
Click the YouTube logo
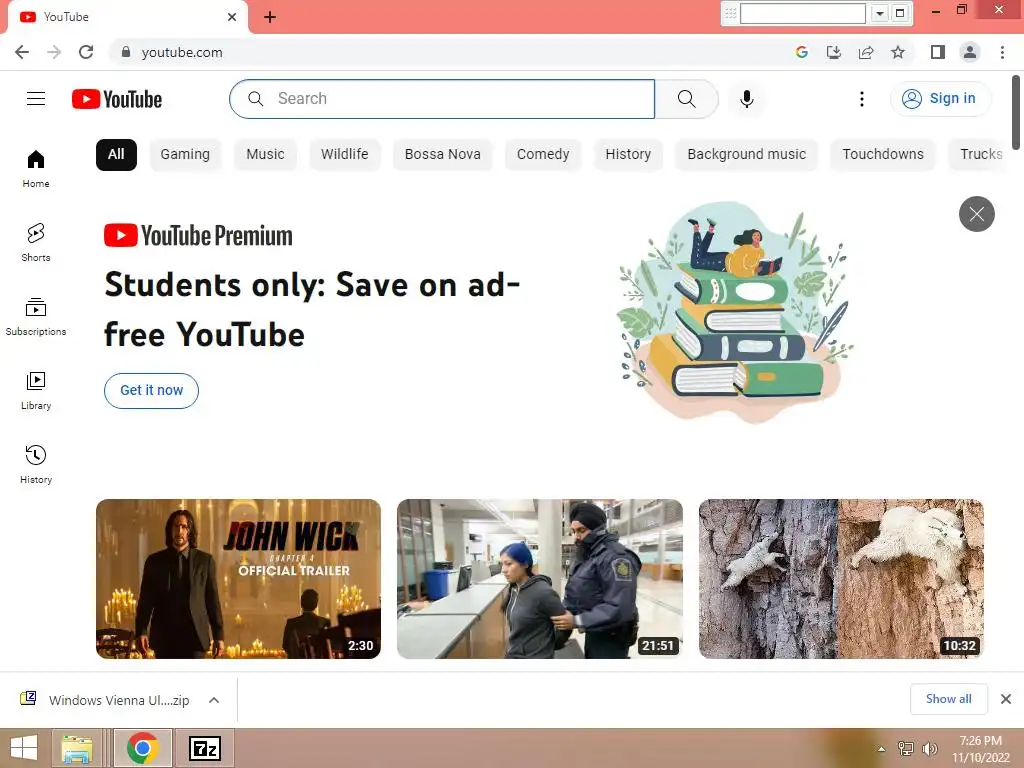[x=117, y=99]
